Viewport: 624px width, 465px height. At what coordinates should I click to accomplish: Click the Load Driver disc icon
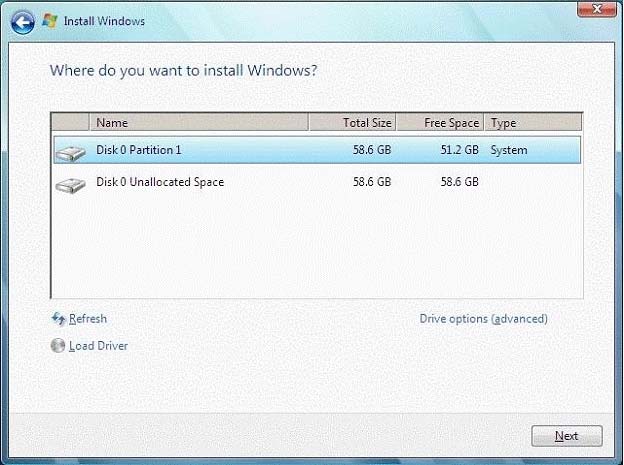58,346
